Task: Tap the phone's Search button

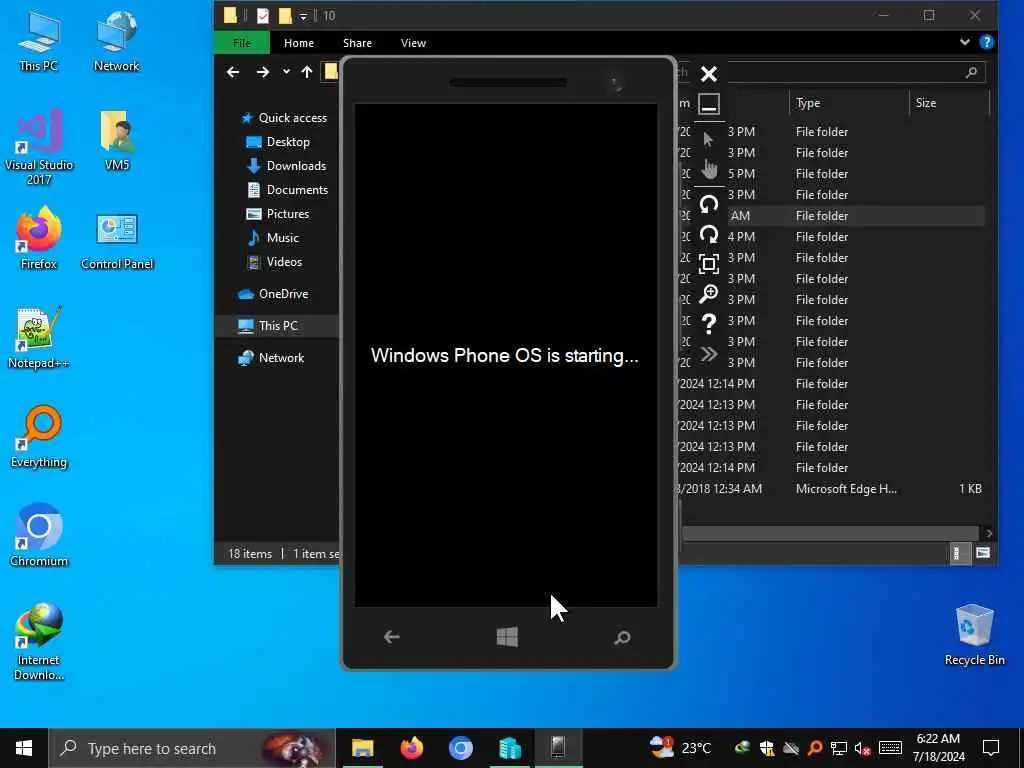Action: (x=622, y=637)
